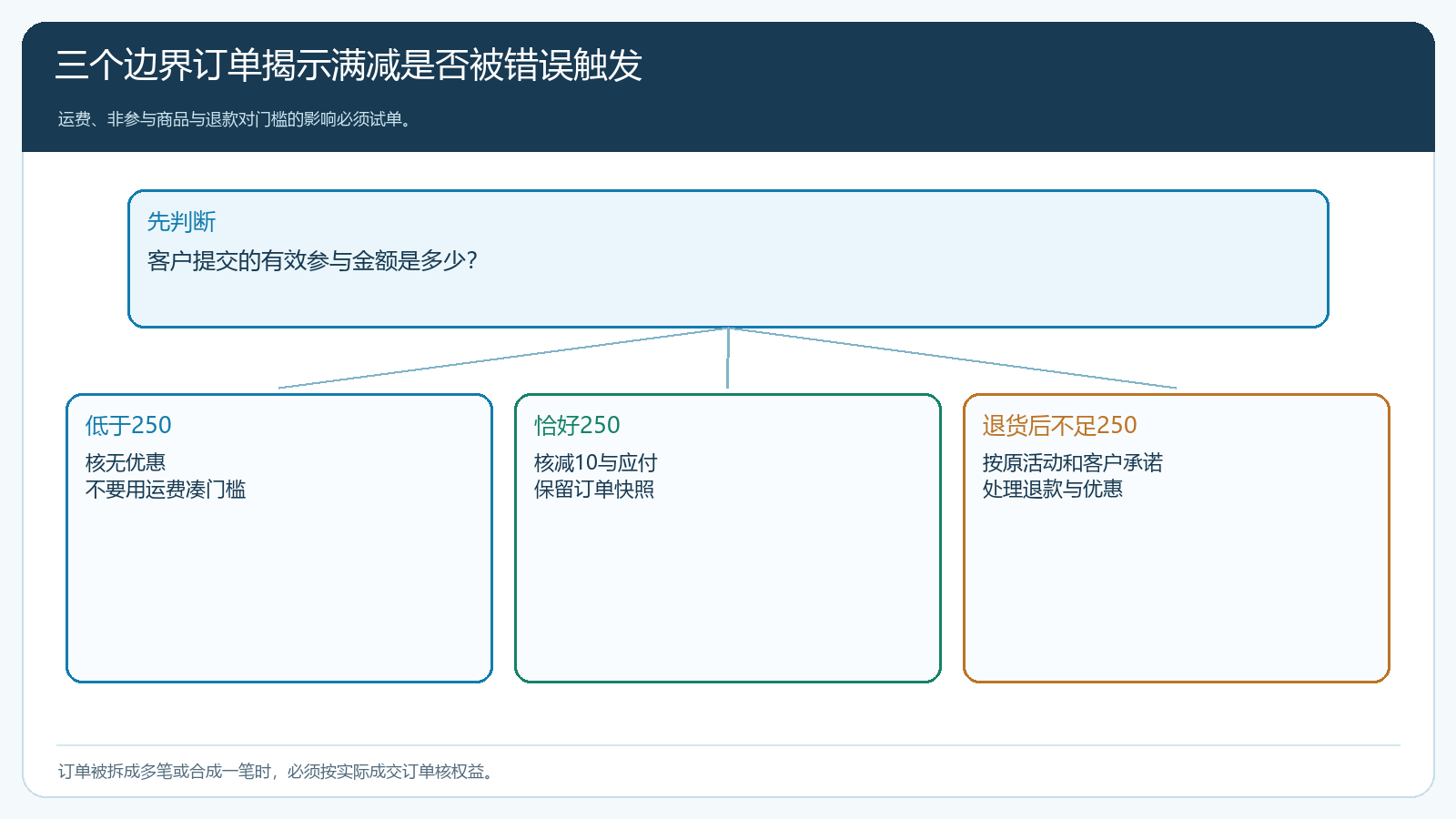Select the subtitle starting with 运费、非参与商品
Viewport: 1456px width, 819px height.
point(237,119)
